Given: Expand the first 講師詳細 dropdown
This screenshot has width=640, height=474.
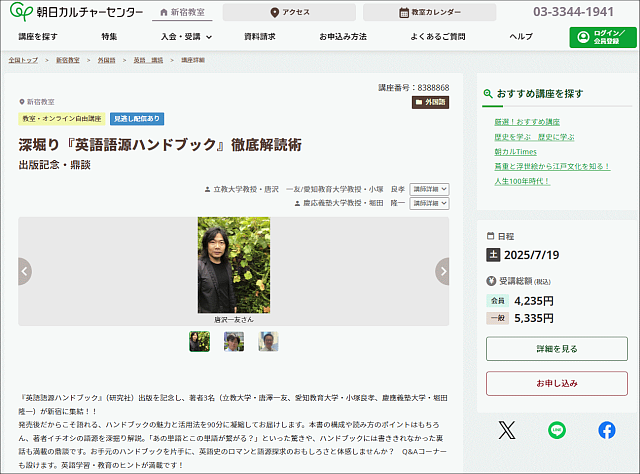Looking at the screenshot, I should (x=429, y=188).
